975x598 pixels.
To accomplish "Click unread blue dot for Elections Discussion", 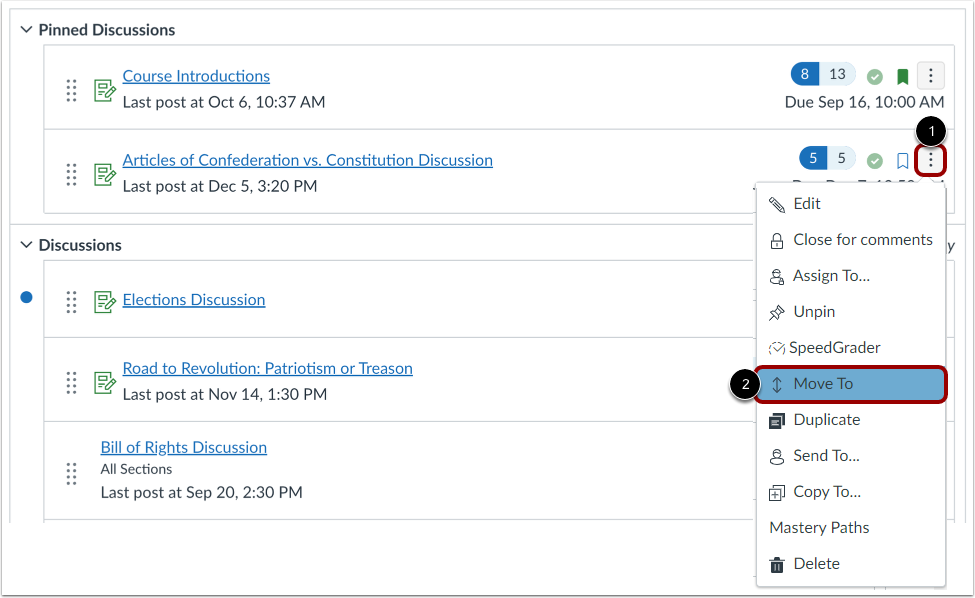I will [26, 297].
